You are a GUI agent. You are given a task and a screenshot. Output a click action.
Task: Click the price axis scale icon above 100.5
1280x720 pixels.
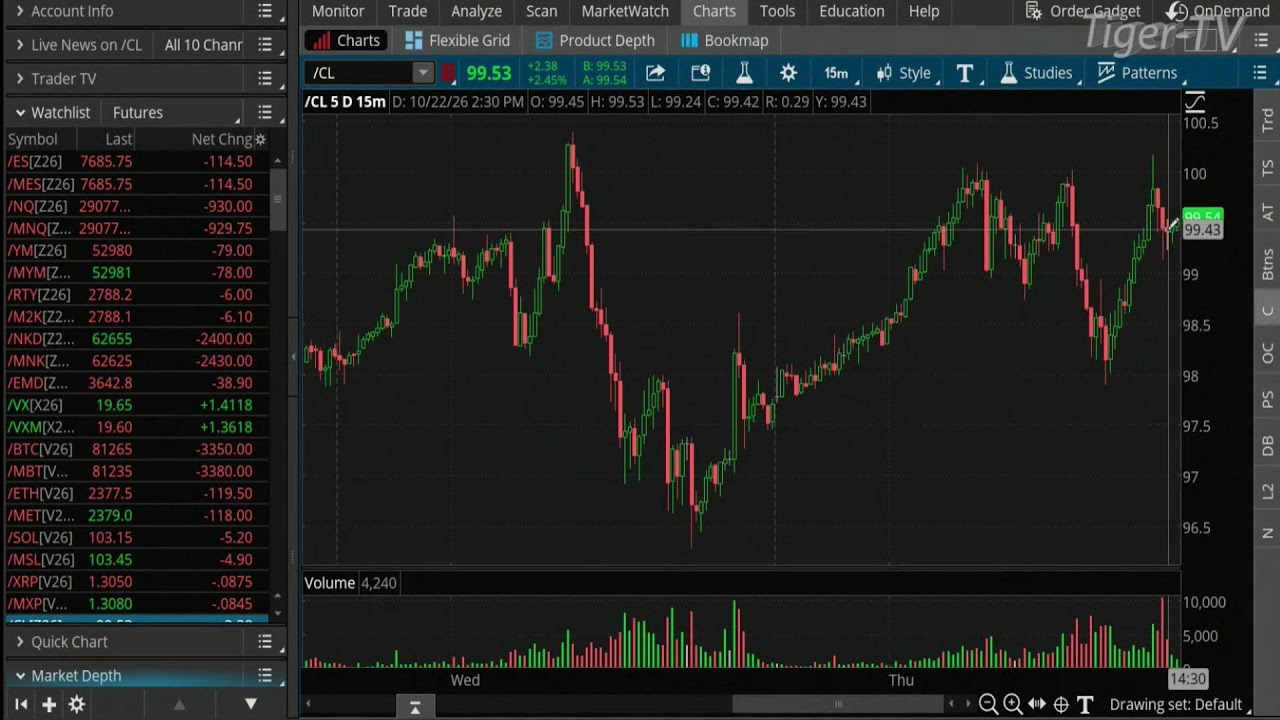click(1195, 102)
